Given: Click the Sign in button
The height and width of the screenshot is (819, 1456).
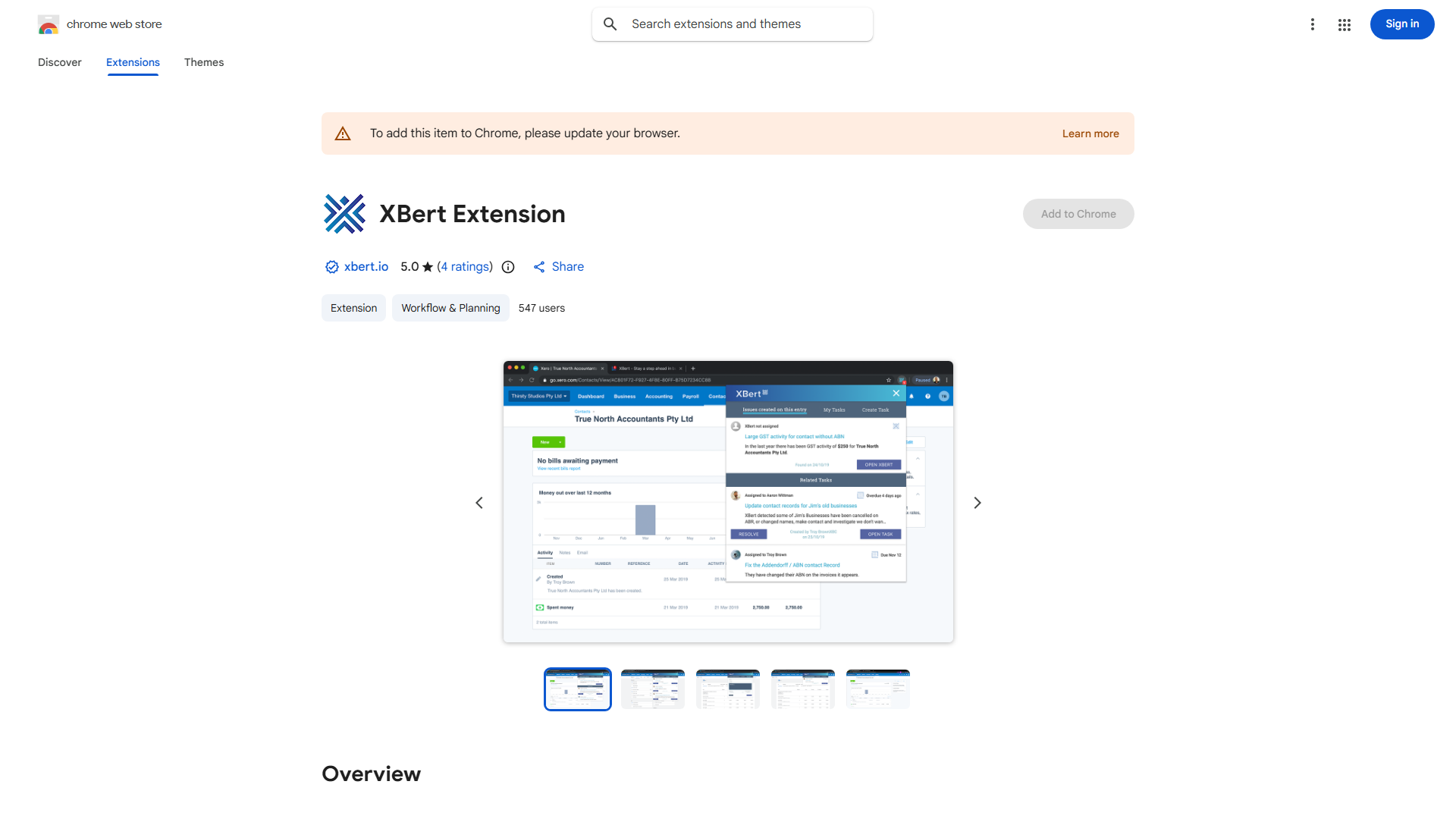Looking at the screenshot, I should coord(1401,24).
